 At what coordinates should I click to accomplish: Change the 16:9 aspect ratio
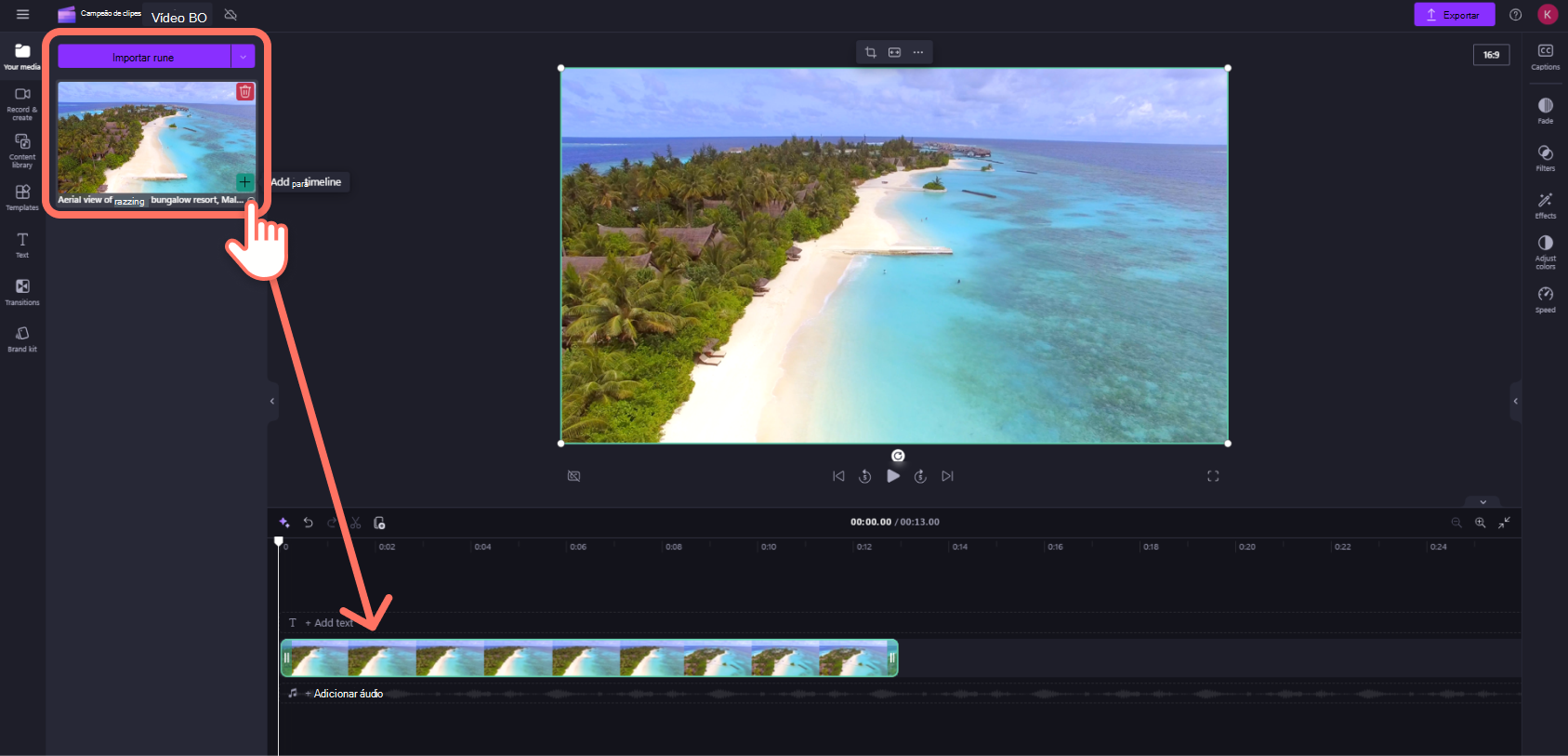pos(1491,55)
